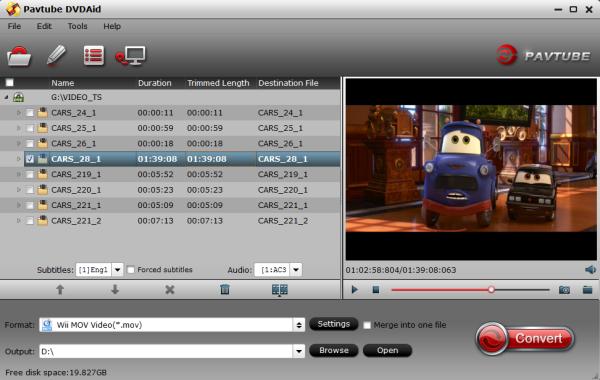Open the Help menu
The height and width of the screenshot is (380, 600).
click(112, 26)
